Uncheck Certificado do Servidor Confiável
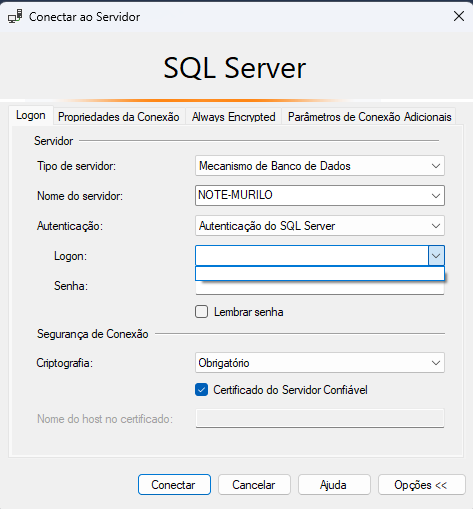Viewport: 473px width, 509px height. 201,390
